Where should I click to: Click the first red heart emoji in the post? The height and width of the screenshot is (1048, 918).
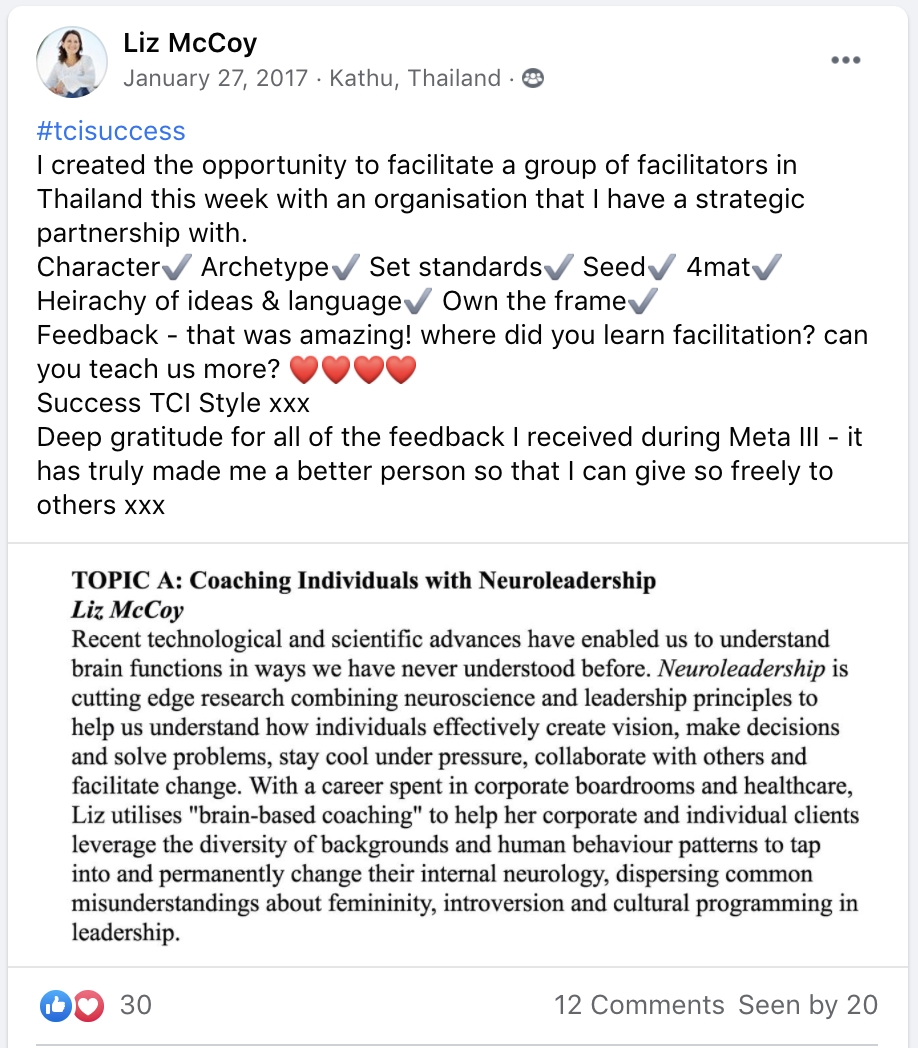(x=304, y=370)
